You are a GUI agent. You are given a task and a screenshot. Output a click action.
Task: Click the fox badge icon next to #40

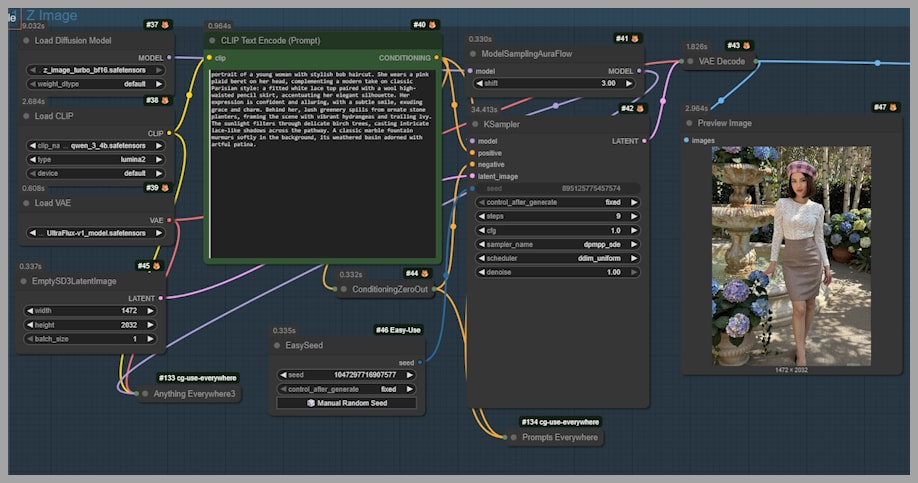click(432, 24)
